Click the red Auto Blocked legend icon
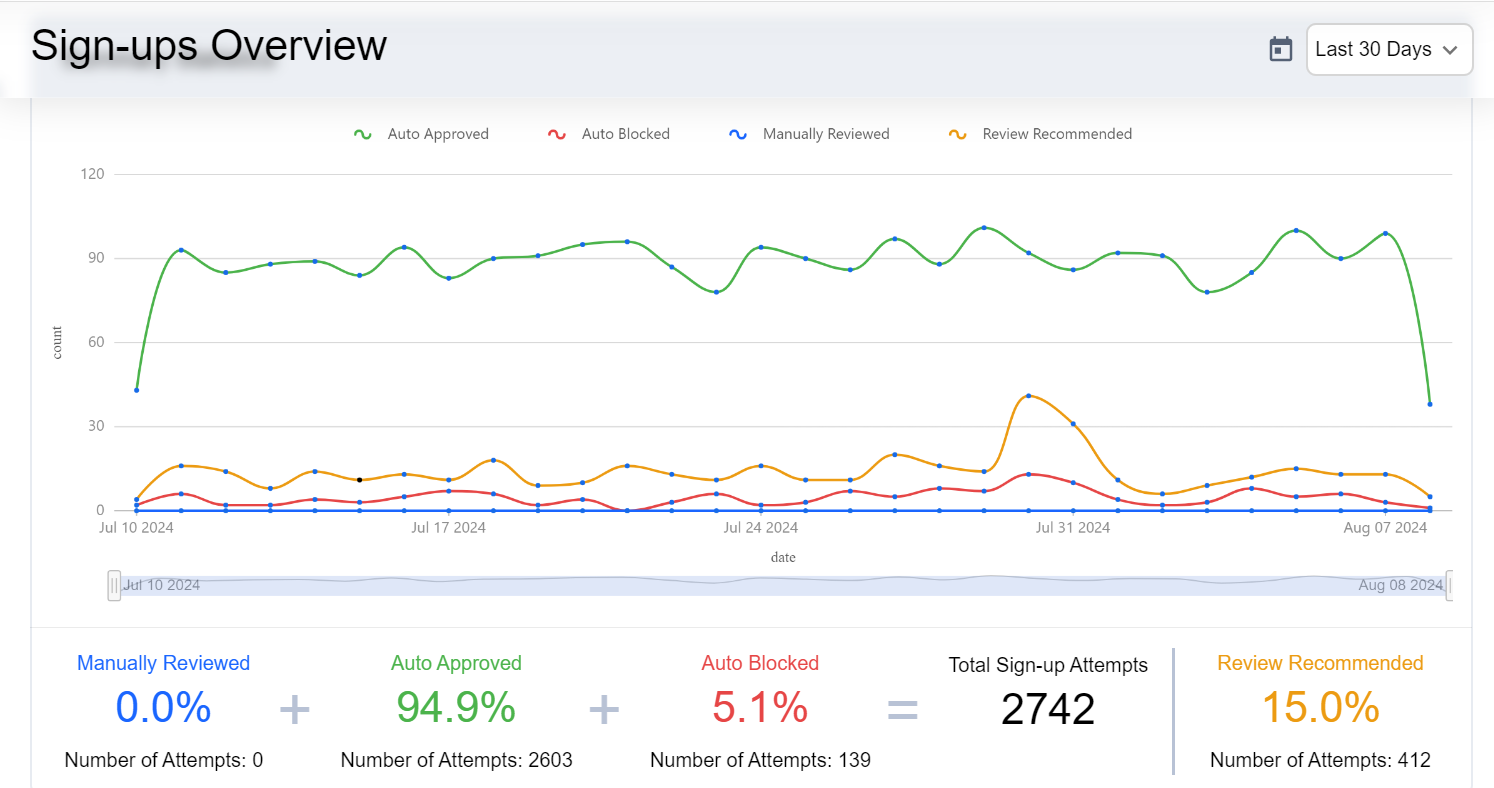 click(x=557, y=134)
